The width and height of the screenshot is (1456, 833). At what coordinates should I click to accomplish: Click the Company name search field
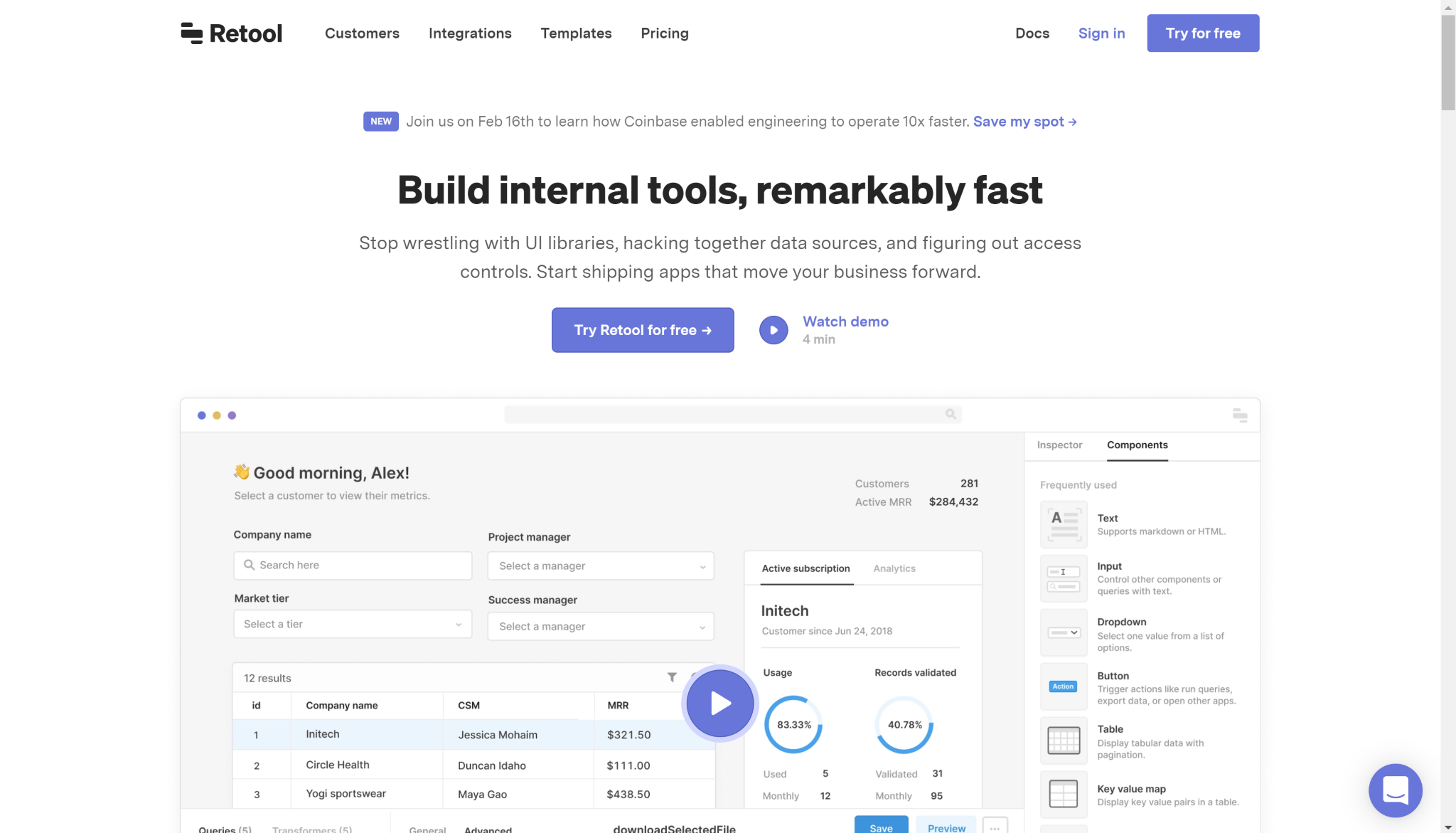[353, 566]
